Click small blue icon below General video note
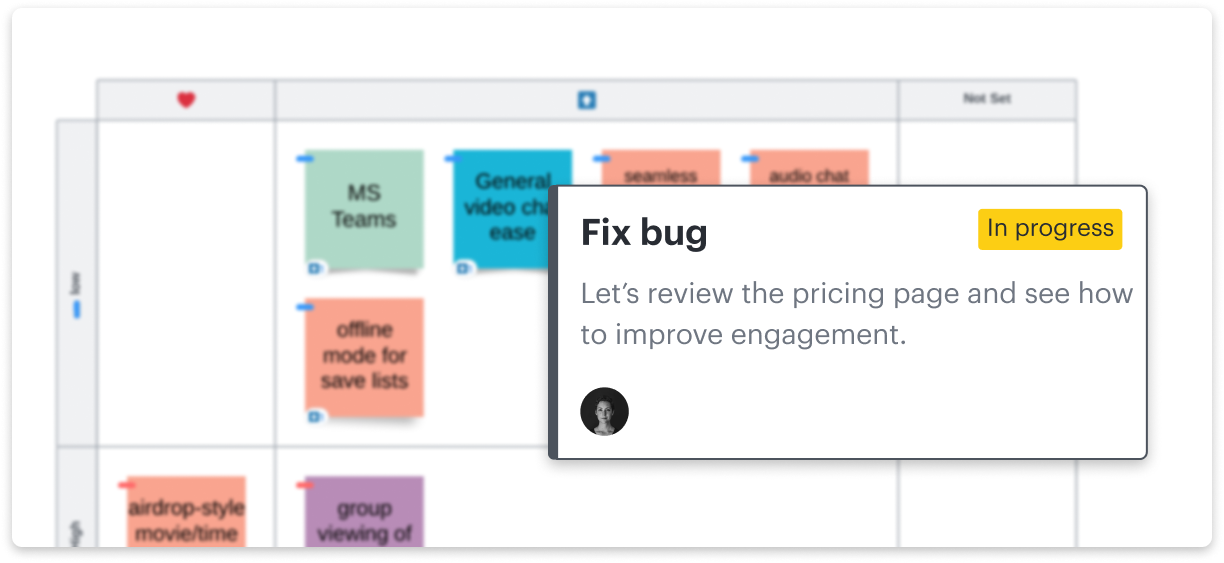1224x563 pixels. coord(464,268)
